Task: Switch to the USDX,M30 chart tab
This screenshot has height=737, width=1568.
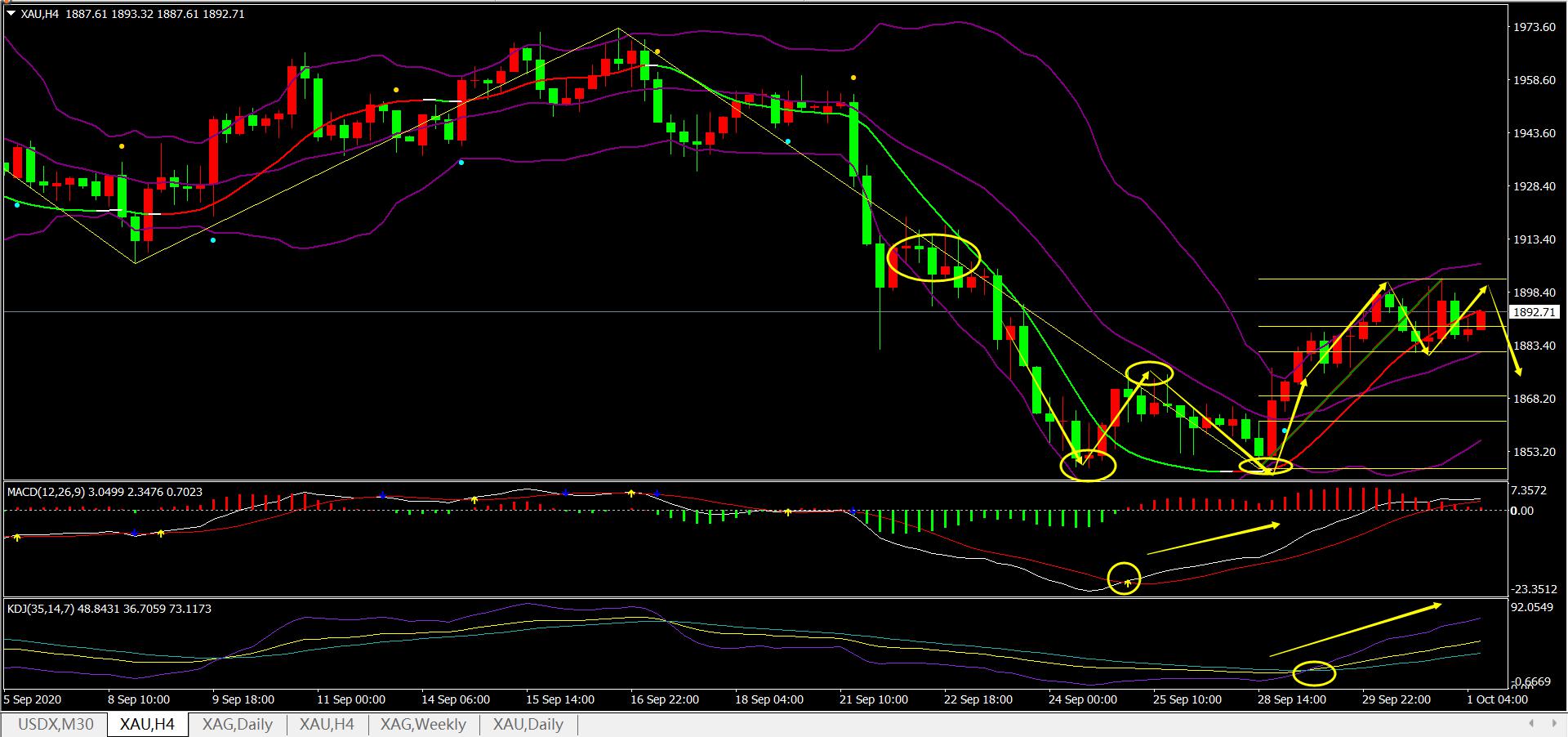Action: [55, 724]
